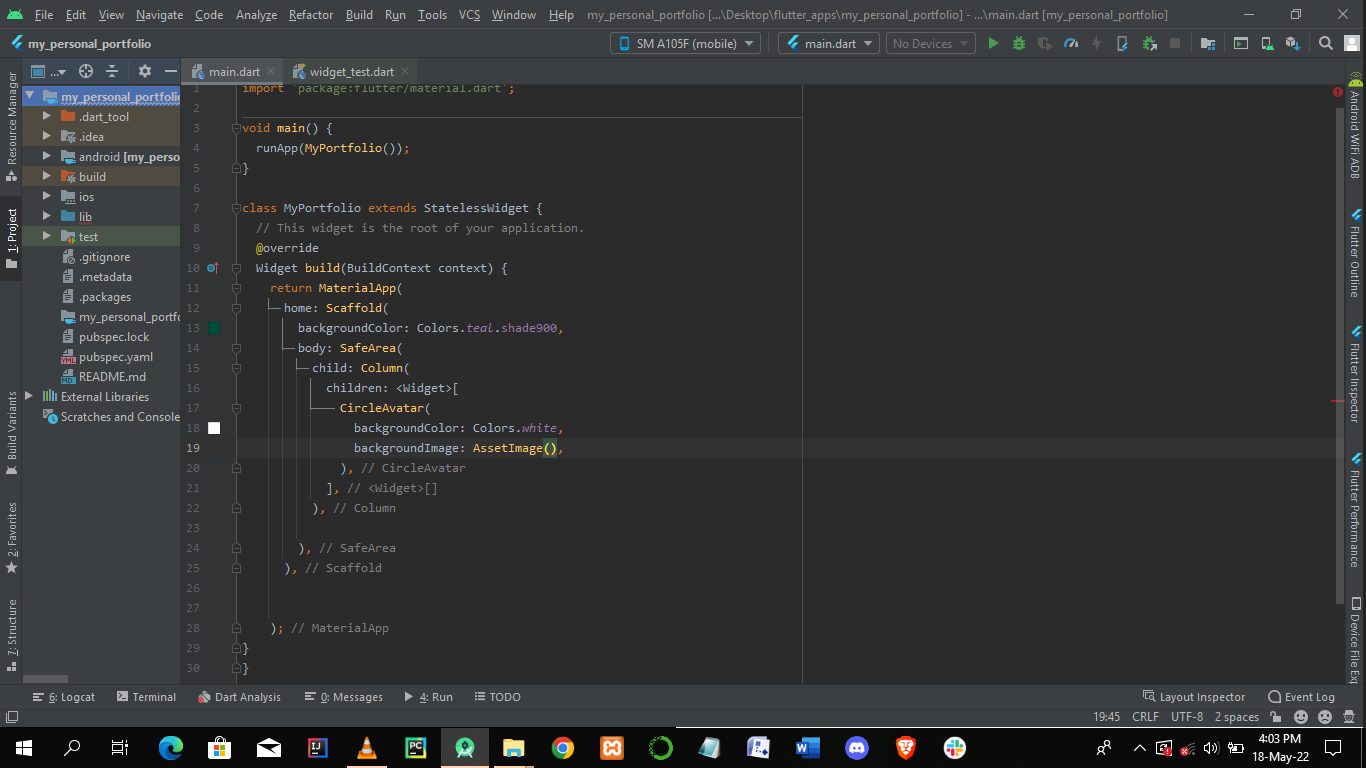
Task: Open the SDK Manager toolbar icon
Action: 1293,43
